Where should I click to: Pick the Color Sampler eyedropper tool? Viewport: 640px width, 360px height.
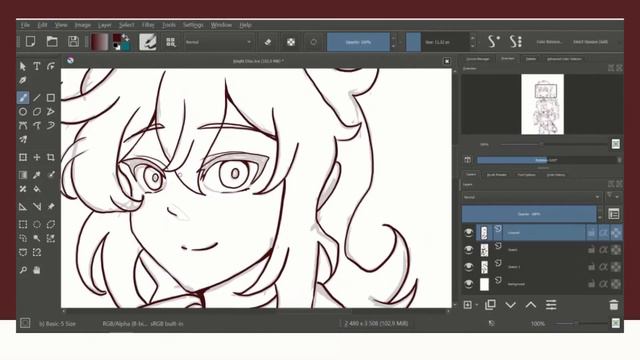coord(37,175)
